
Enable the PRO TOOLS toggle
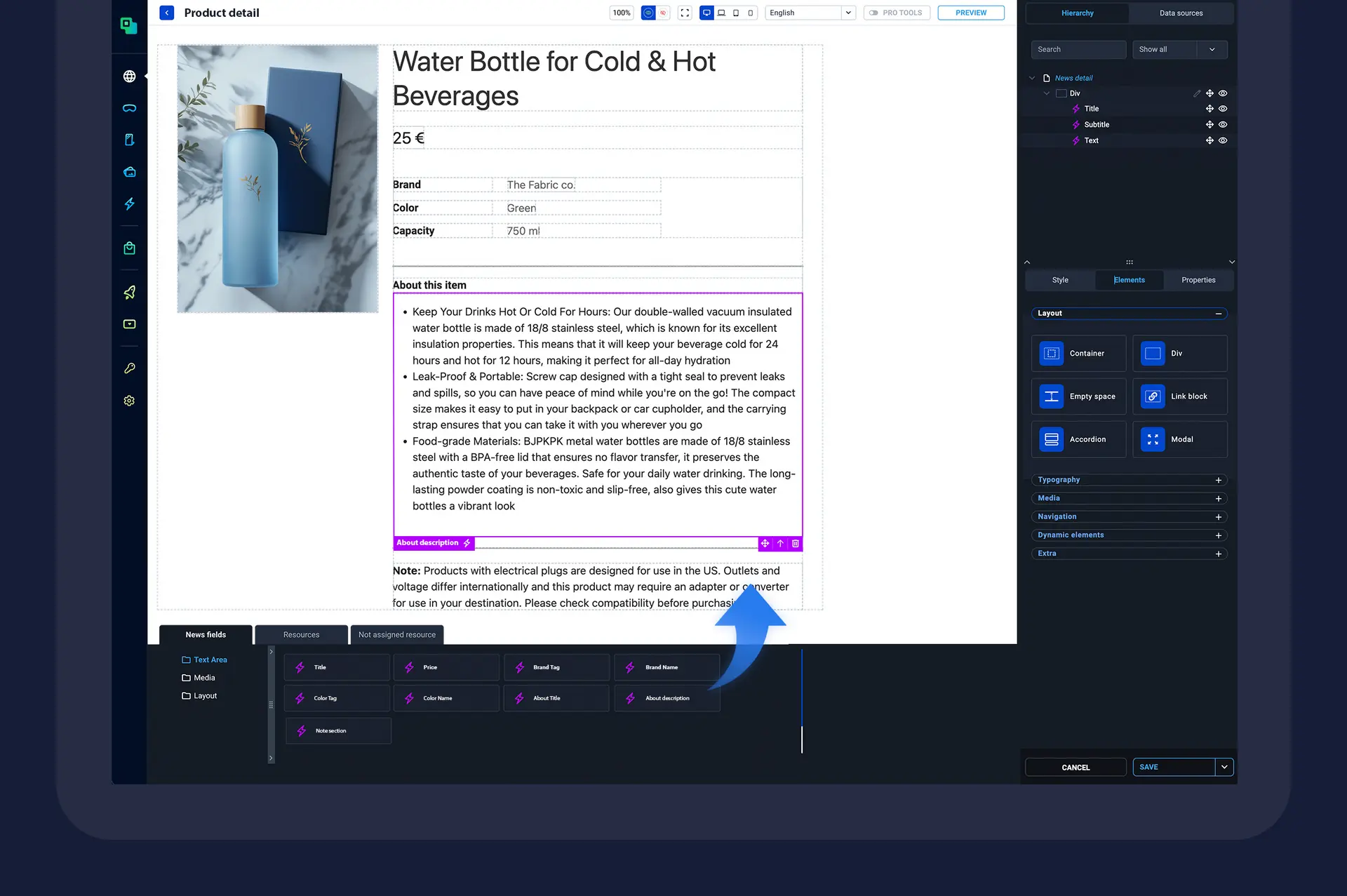point(874,13)
